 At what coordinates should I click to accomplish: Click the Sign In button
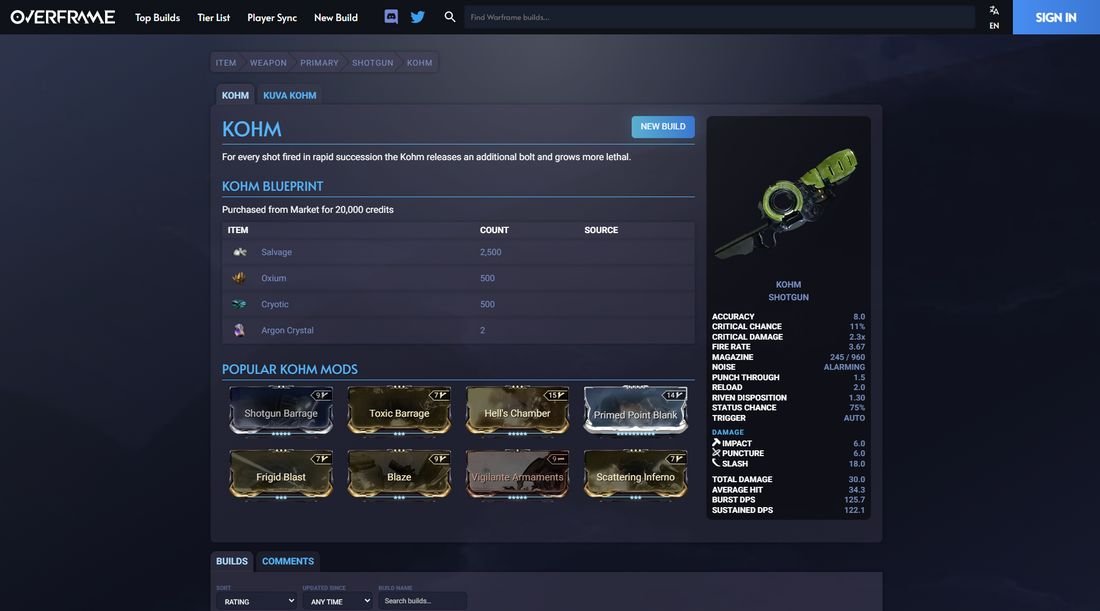(x=1056, y=17)
